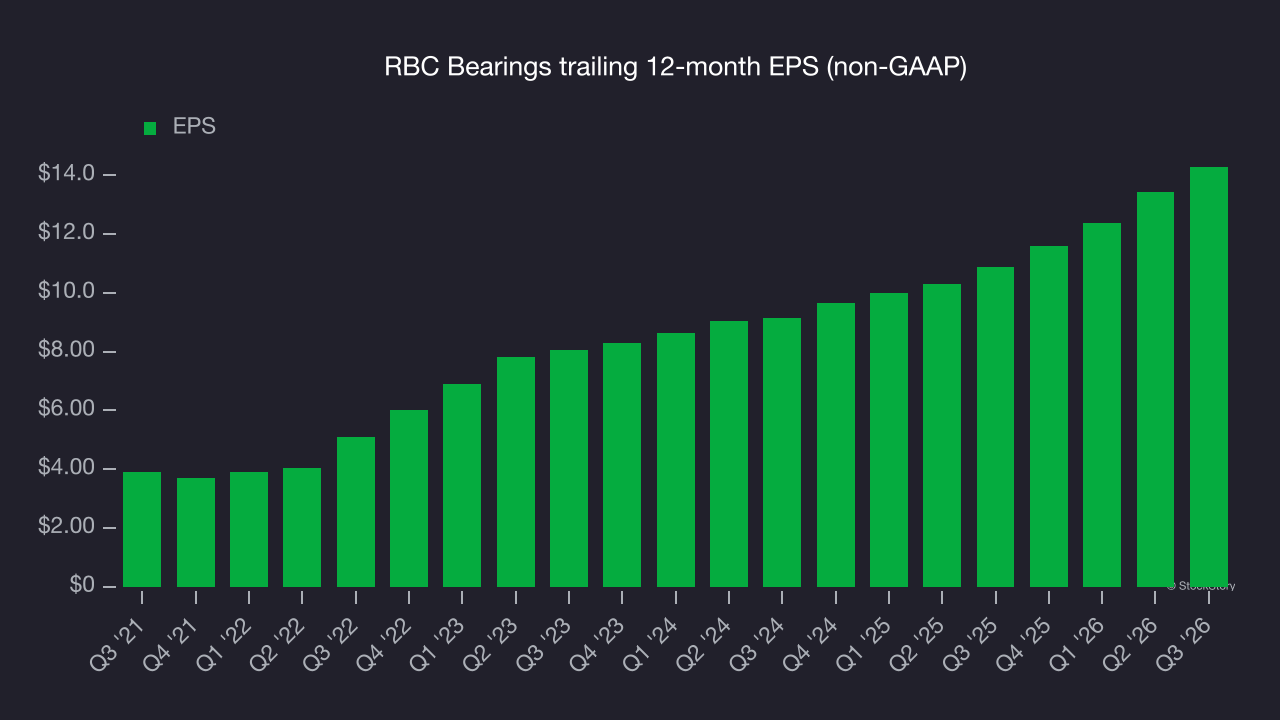This screenshot has width=1280, height=720.
Task: Click the EPS bar for Q1 '22
Action: (249, 529)
